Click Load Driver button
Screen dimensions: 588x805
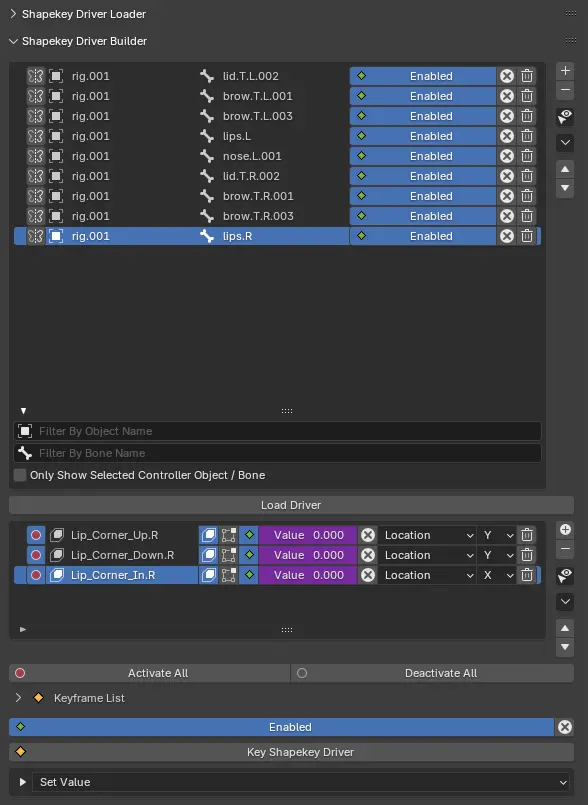point(291,505)
